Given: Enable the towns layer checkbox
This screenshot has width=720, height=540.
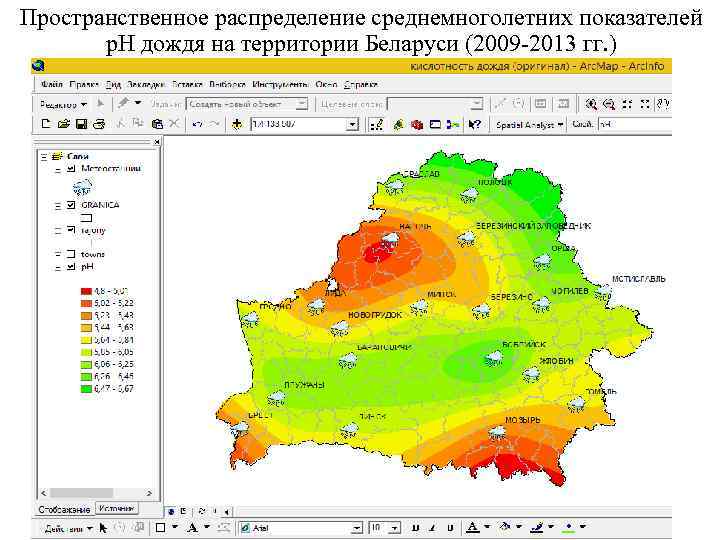Looking at the screenshot, I should [71, 254].
